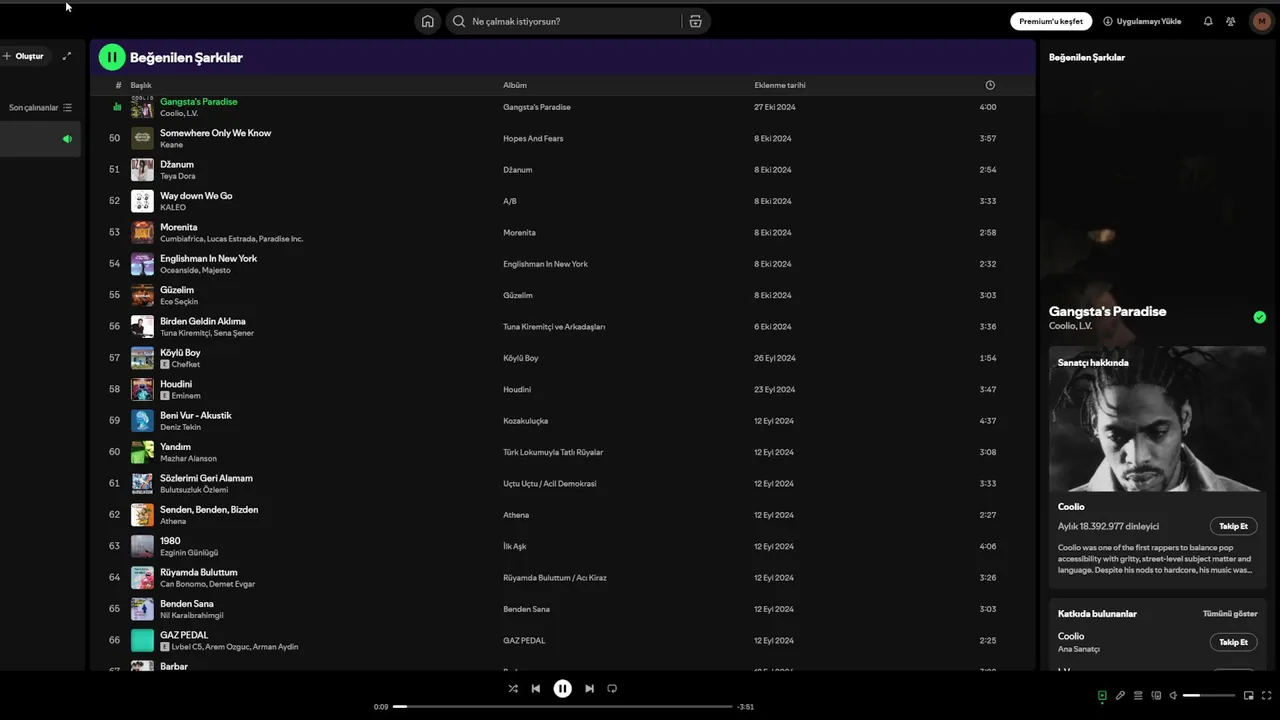Open Son çalınanlar sort dropdown
Screen dimensions: 1280x720
40,107
